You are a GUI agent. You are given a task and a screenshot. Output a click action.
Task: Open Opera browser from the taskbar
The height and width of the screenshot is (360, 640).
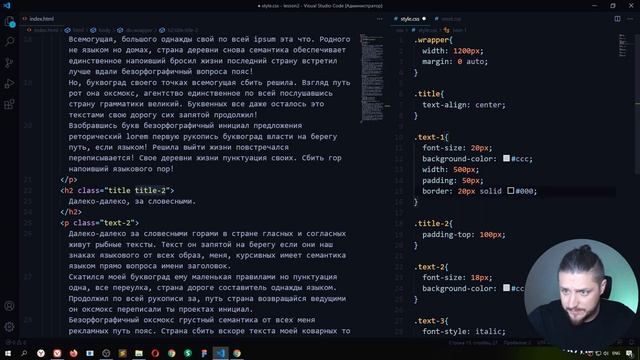[x=155, y=353]
